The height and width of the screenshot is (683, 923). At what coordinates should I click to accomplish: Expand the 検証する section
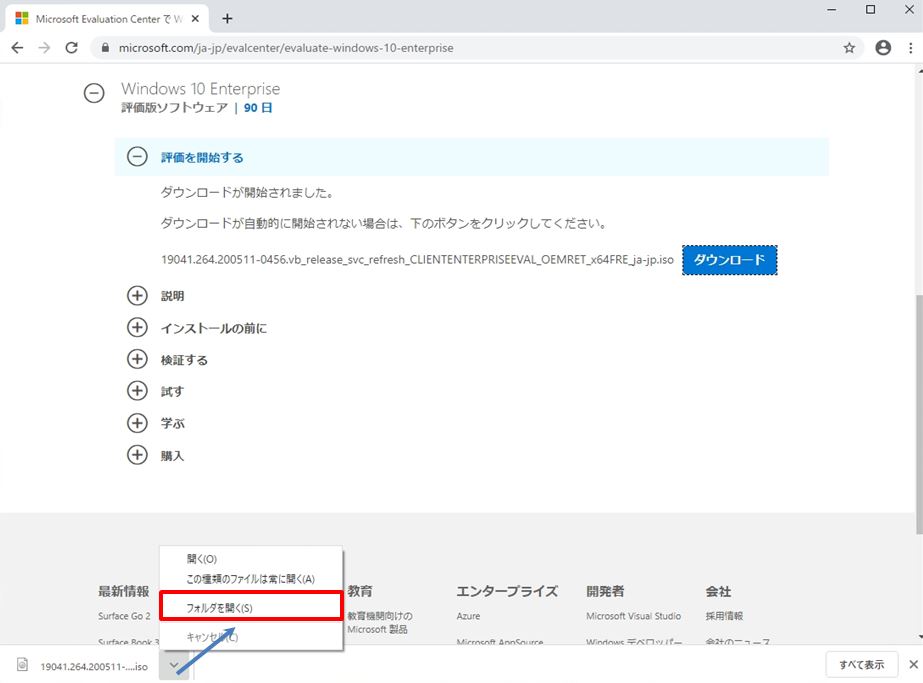click(137, 359)
